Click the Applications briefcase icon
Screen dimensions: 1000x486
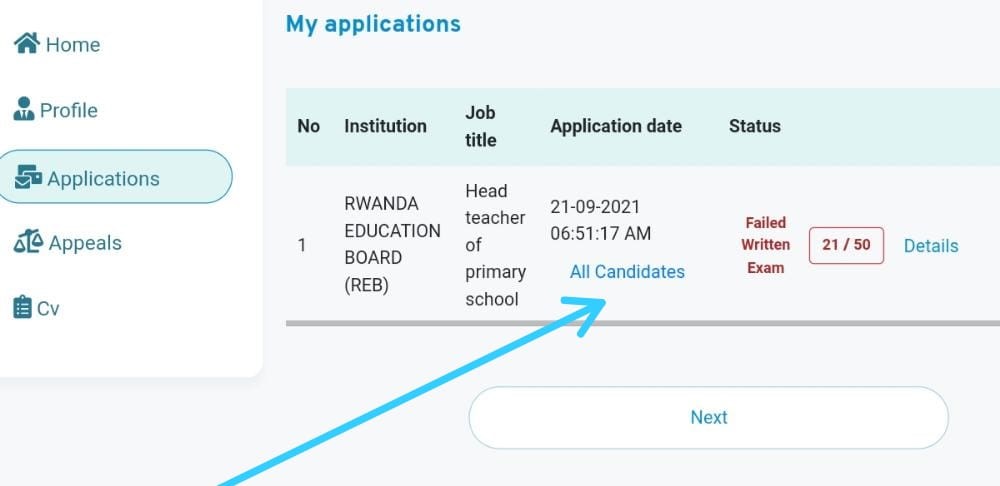(28, 178)
